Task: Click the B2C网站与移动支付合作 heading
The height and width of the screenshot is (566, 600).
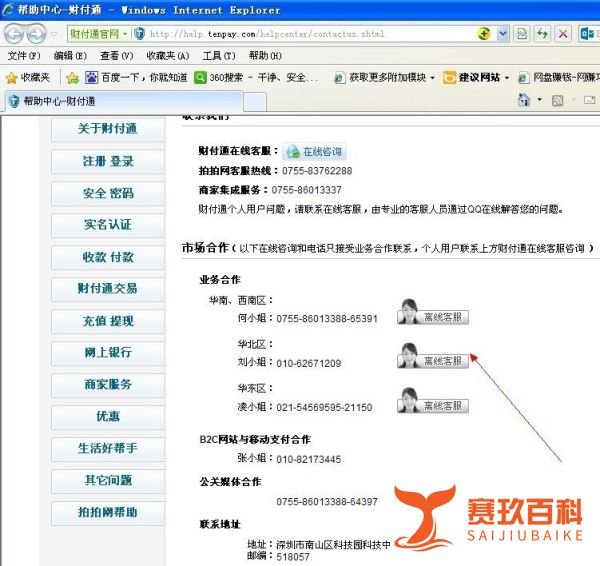Action: click(x=255, y=439)
